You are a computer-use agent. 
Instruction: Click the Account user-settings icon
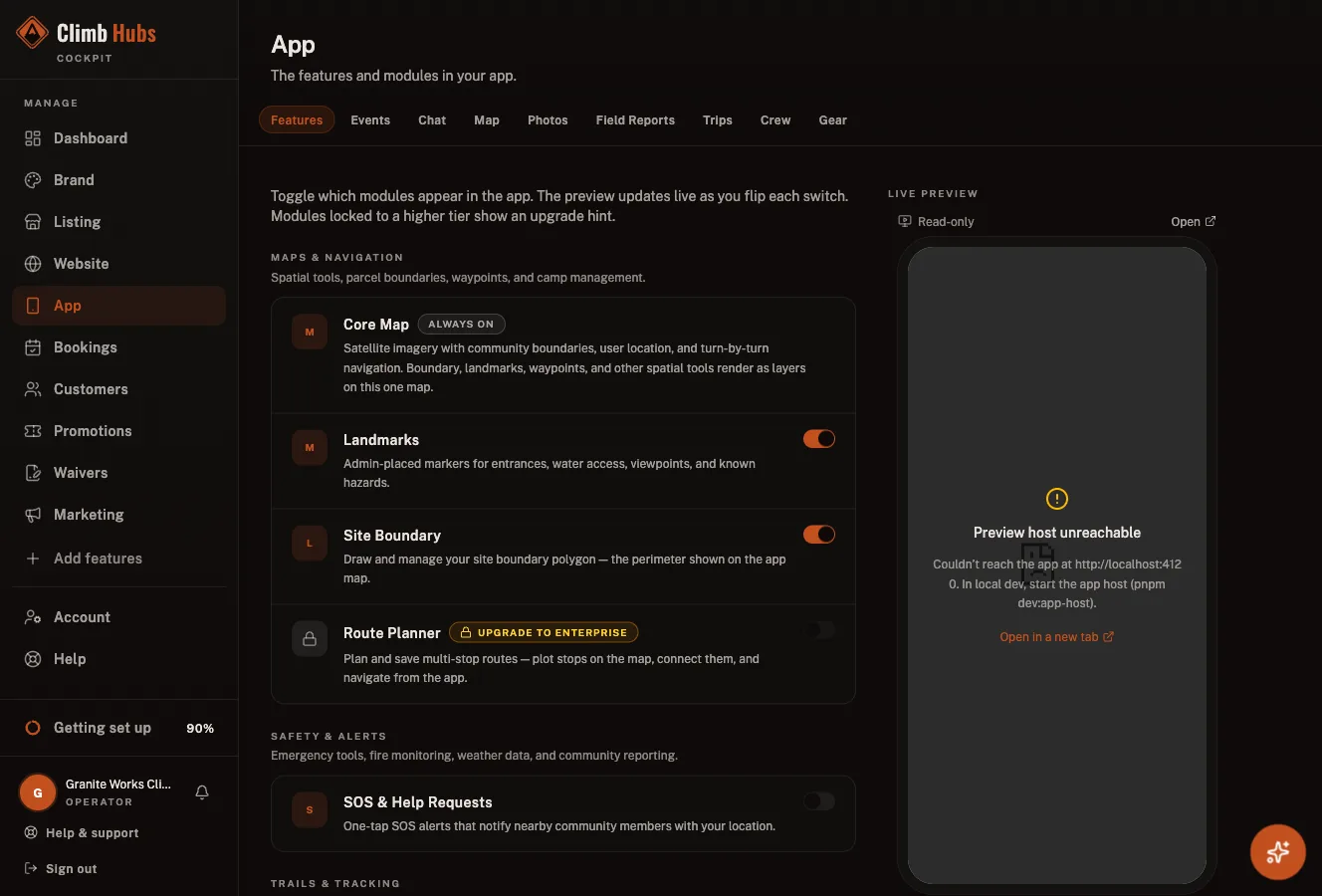33,617
